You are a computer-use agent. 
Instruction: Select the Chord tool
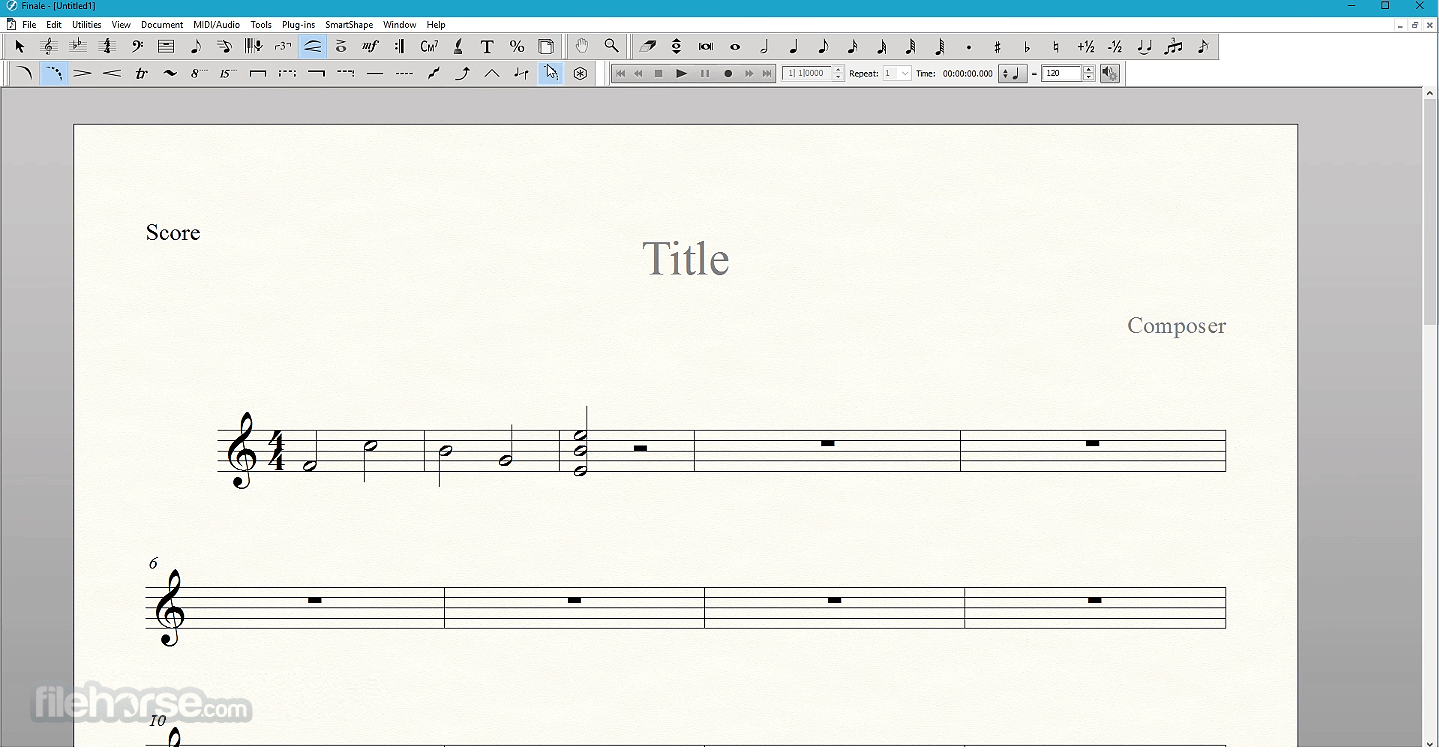[x=429, y=46]
